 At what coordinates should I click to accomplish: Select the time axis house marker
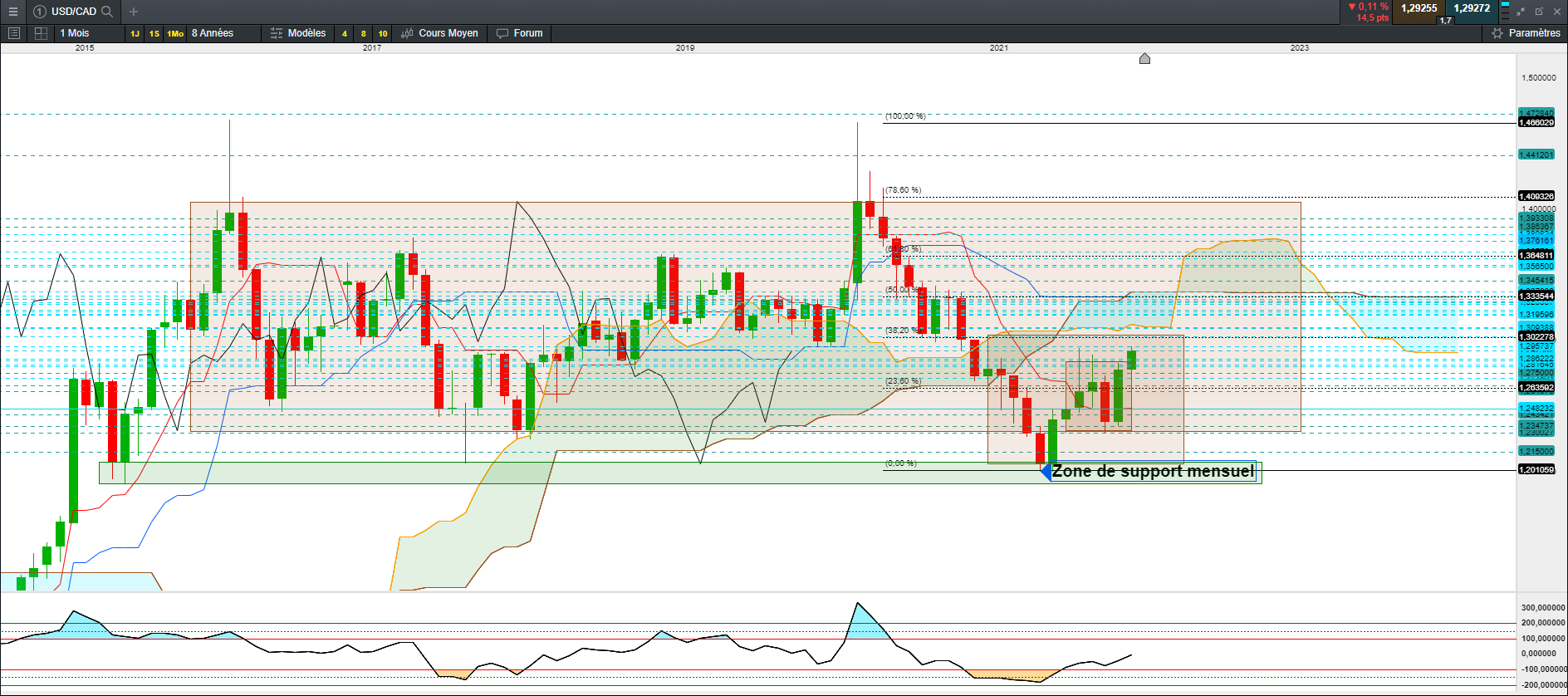[x=1144, y=58]
